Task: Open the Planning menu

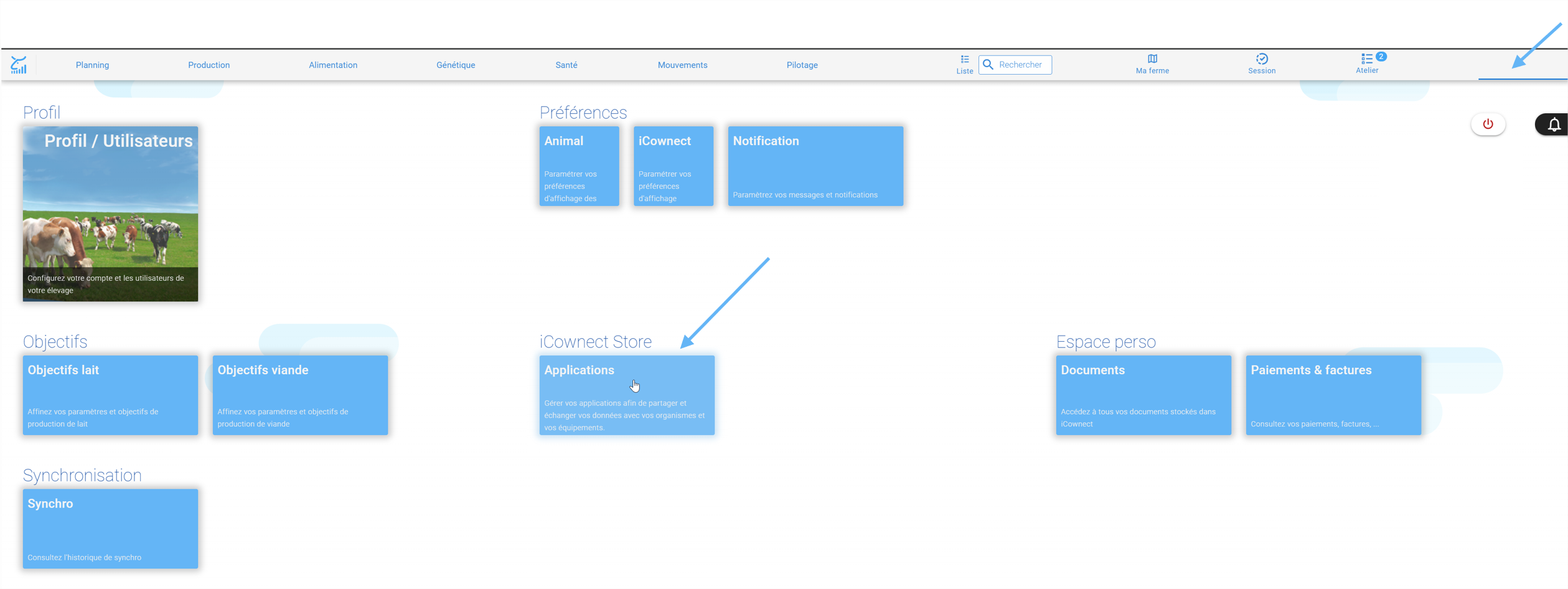Action: pos(92,65)
